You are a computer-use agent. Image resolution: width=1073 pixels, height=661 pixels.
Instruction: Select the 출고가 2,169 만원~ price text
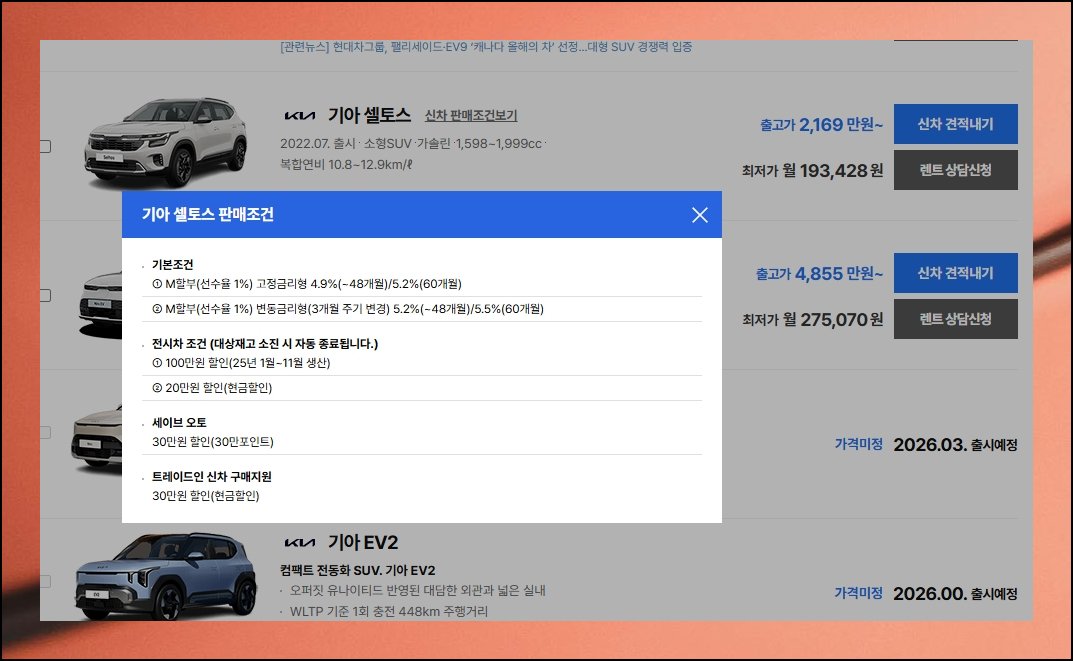821,125
